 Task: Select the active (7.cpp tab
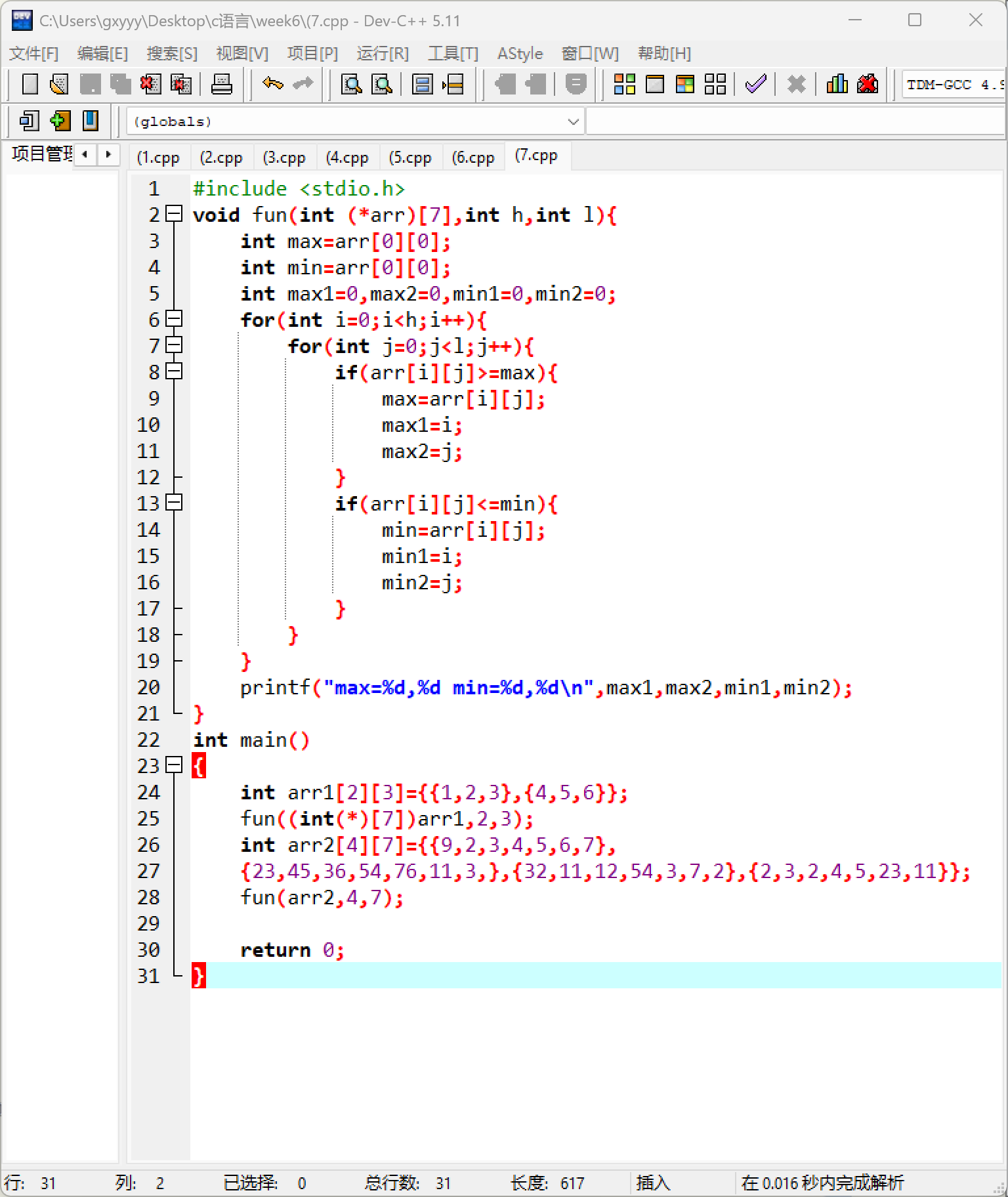pyautogui.click(x=536, y=156)
